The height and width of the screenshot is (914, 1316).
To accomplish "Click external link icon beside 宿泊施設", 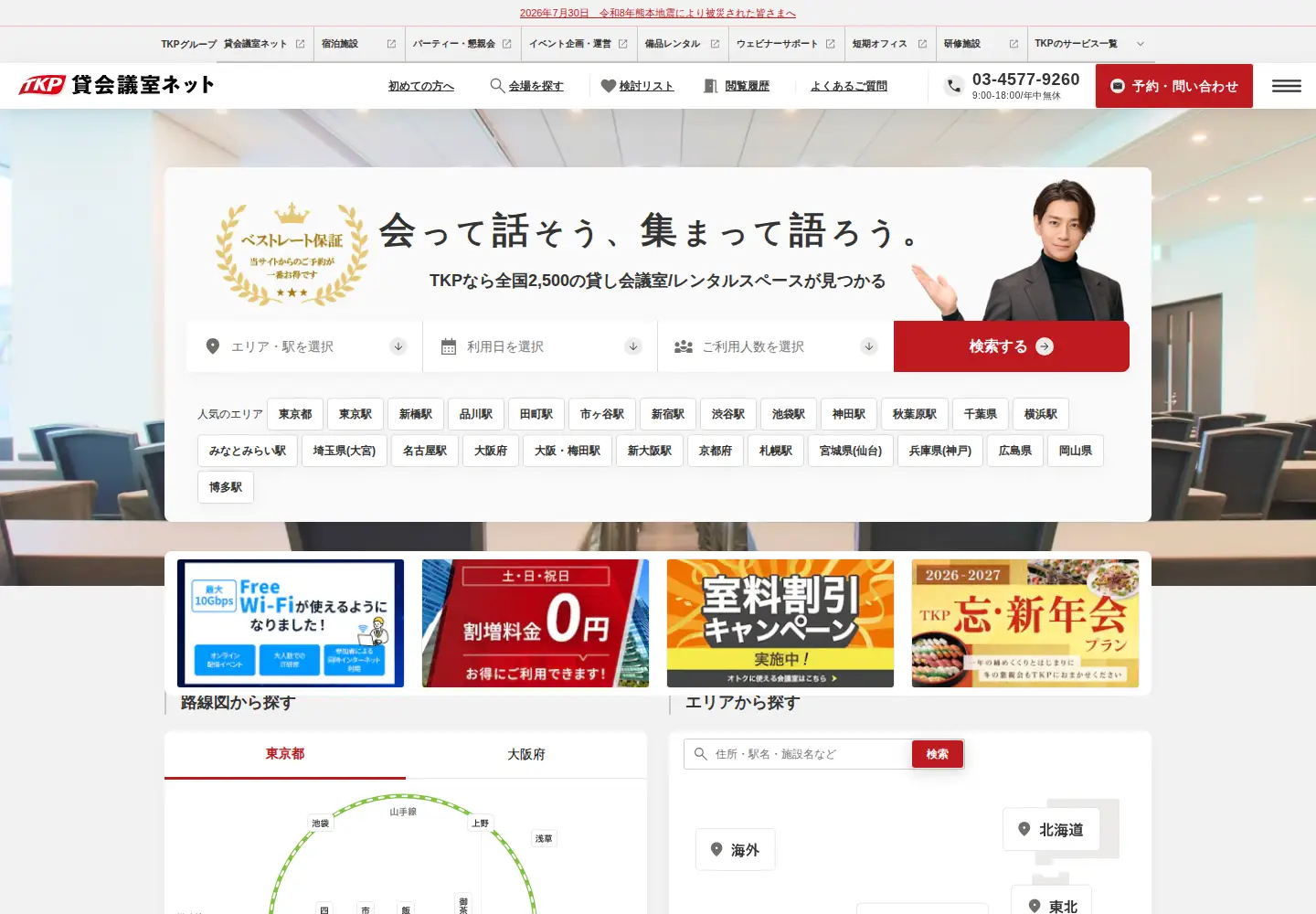I will [391, 44].
